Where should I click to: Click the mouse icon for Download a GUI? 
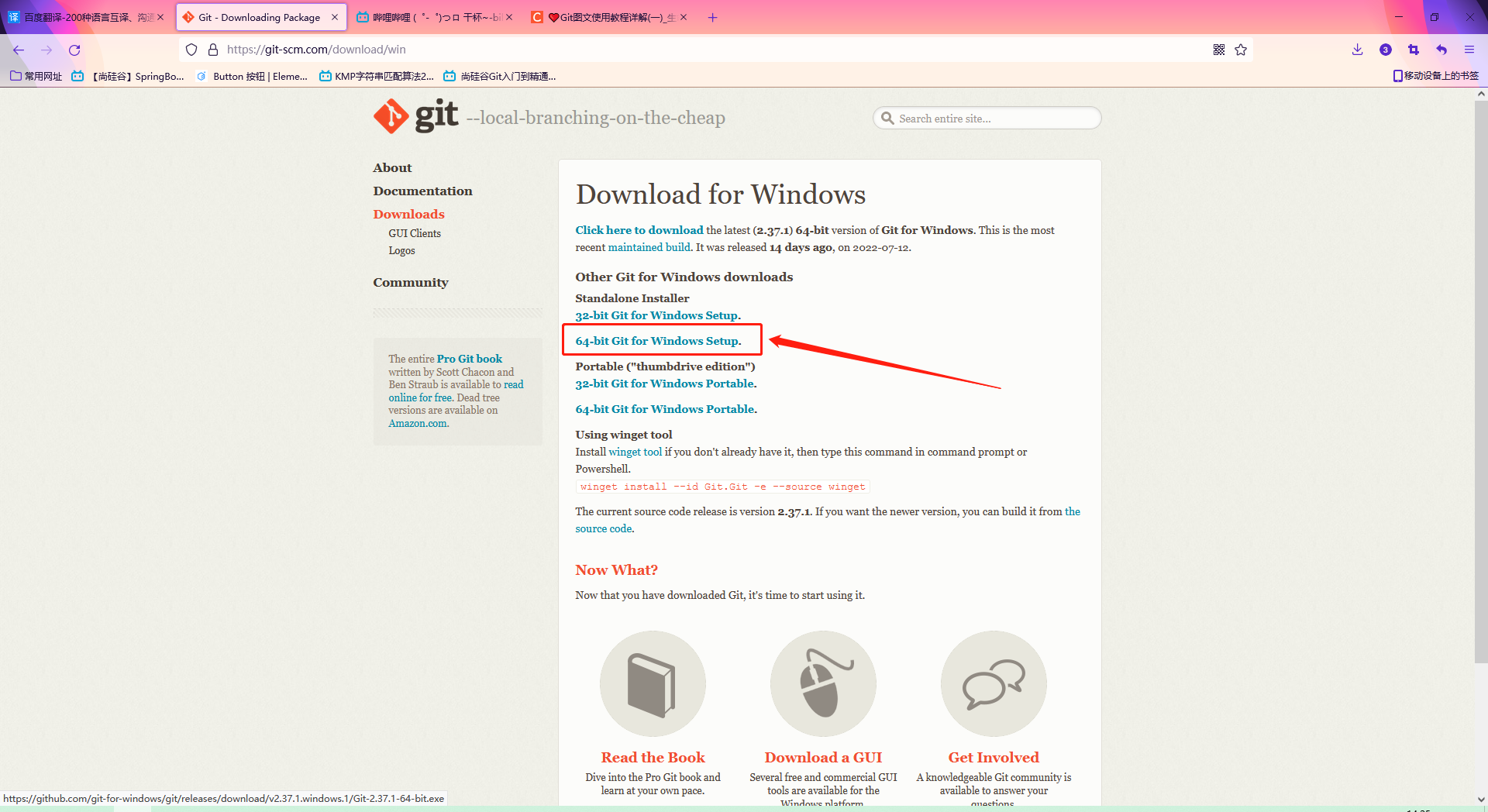823,683
